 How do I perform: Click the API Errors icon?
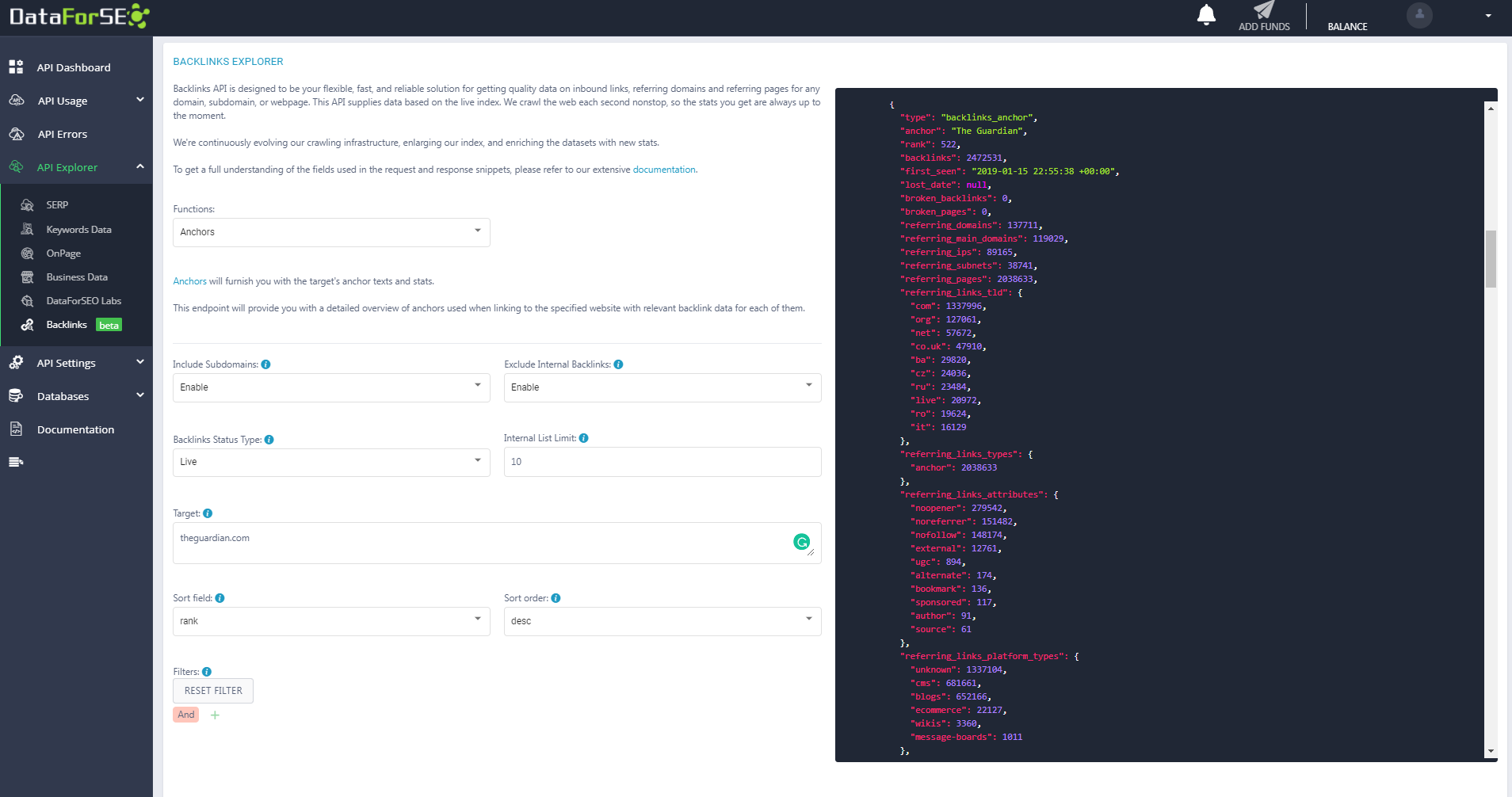16,134
